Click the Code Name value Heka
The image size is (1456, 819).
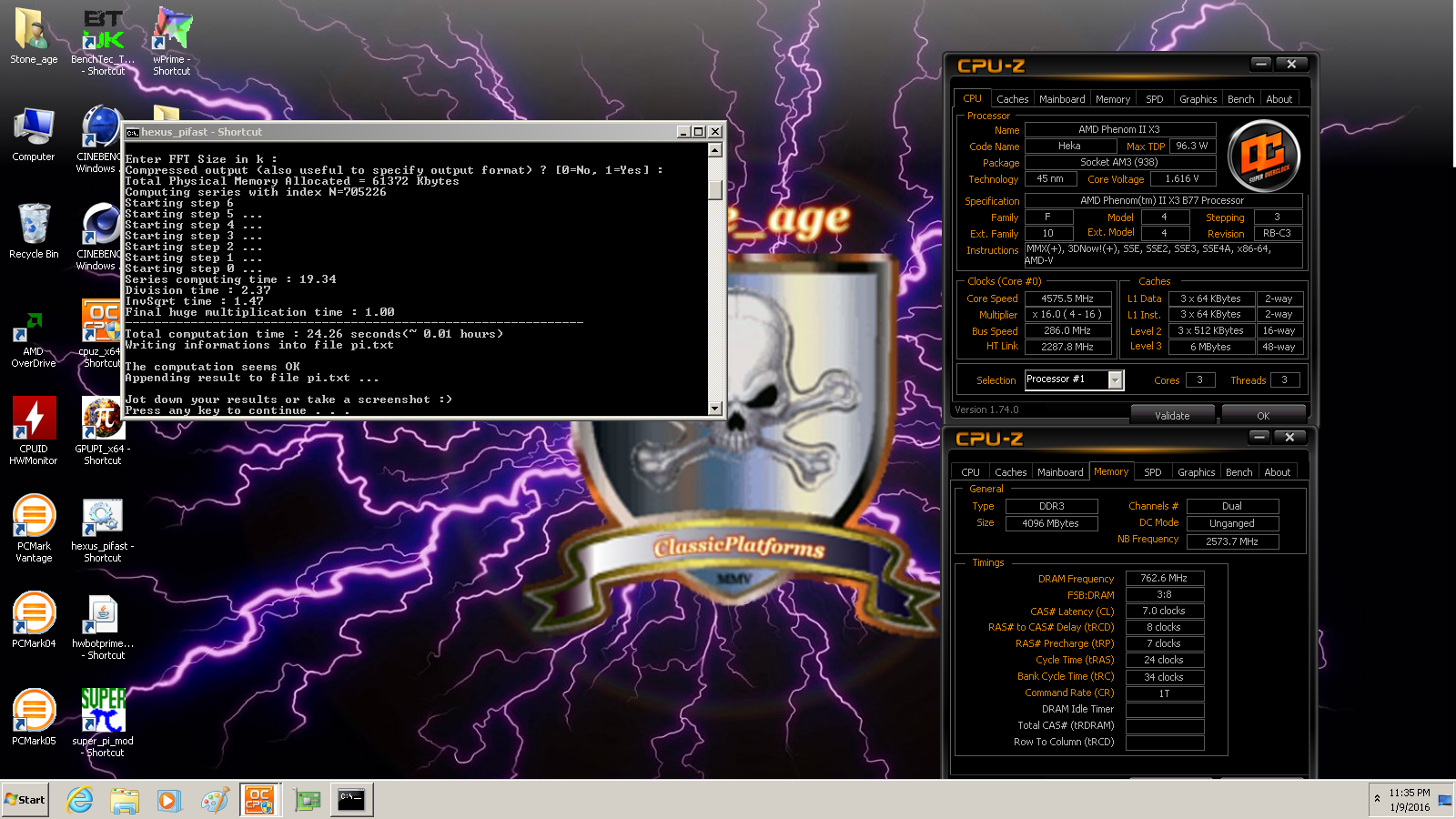pos(1070,146)
